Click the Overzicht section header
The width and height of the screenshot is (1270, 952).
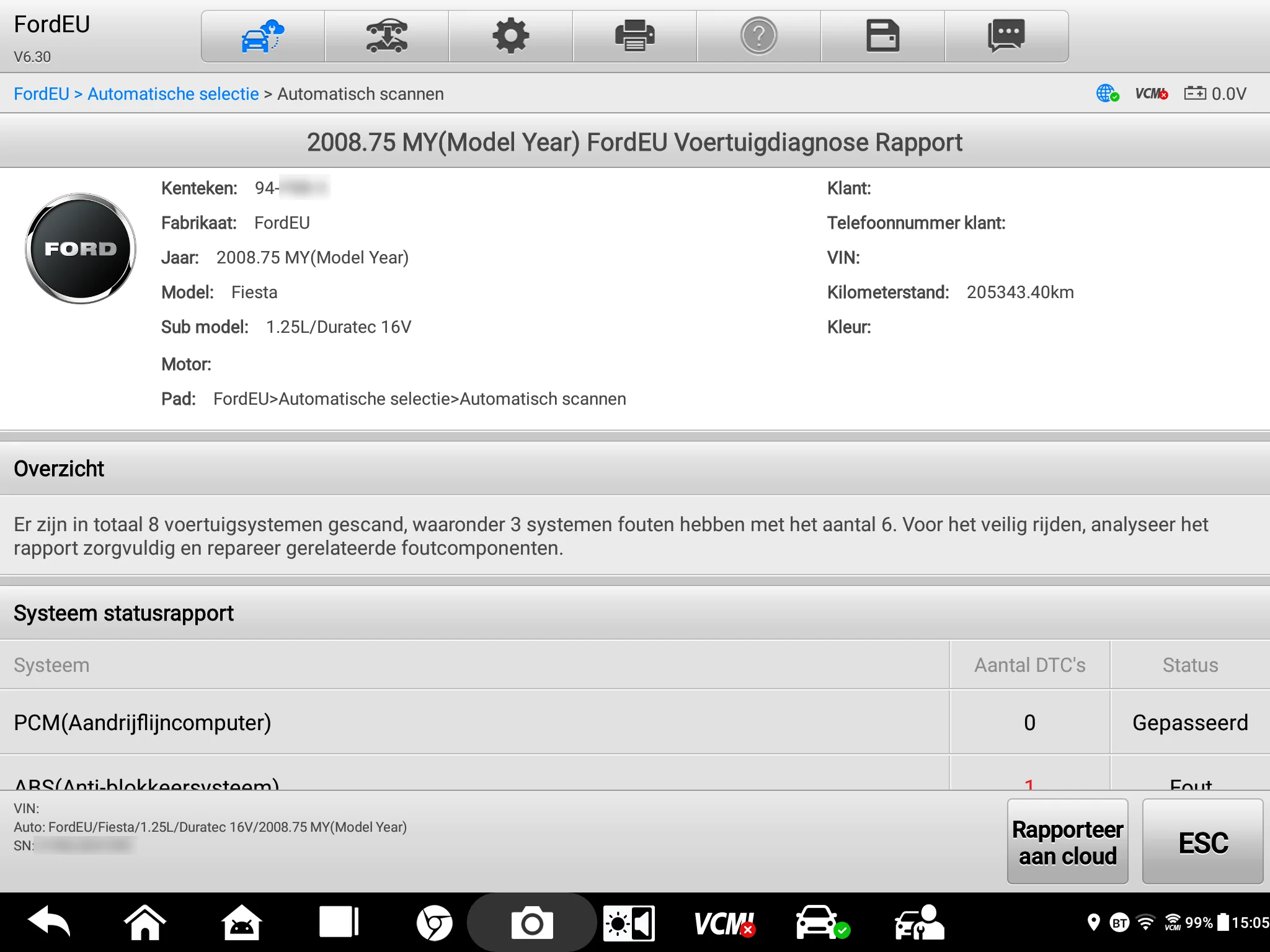(635, 469)
